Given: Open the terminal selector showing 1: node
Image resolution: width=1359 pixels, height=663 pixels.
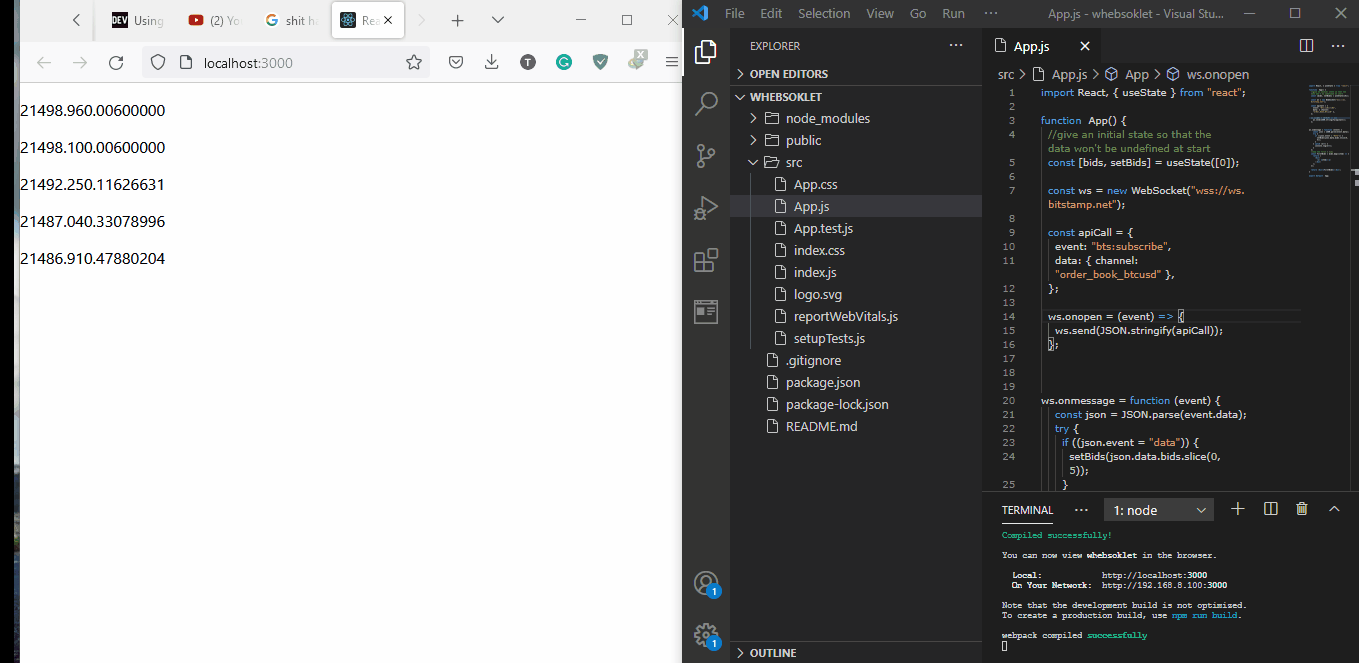Looking at the screenshot, I should pyautogui.click(x=1157, y=509).
